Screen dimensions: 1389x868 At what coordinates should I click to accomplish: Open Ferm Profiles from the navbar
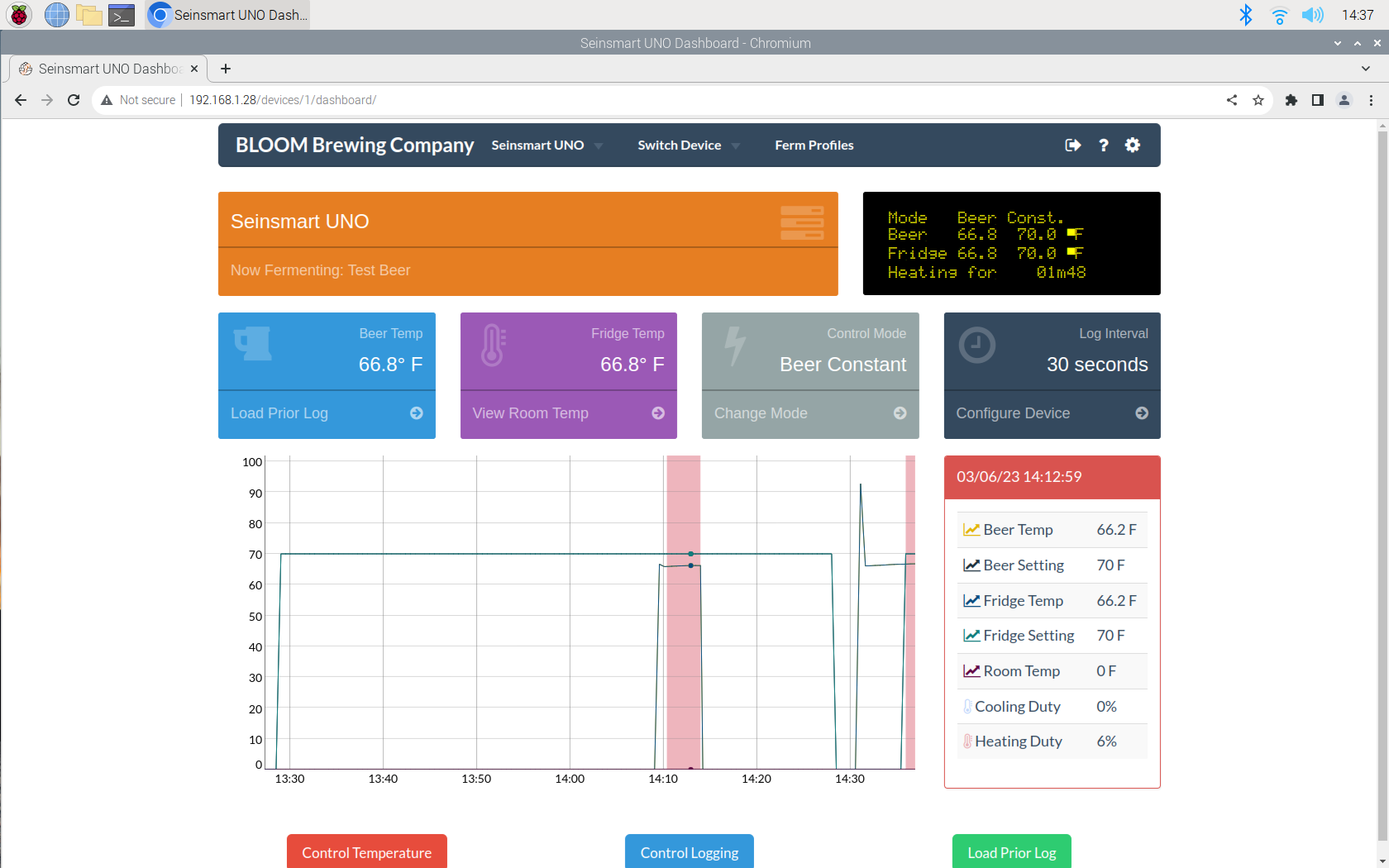pos(814,145)
